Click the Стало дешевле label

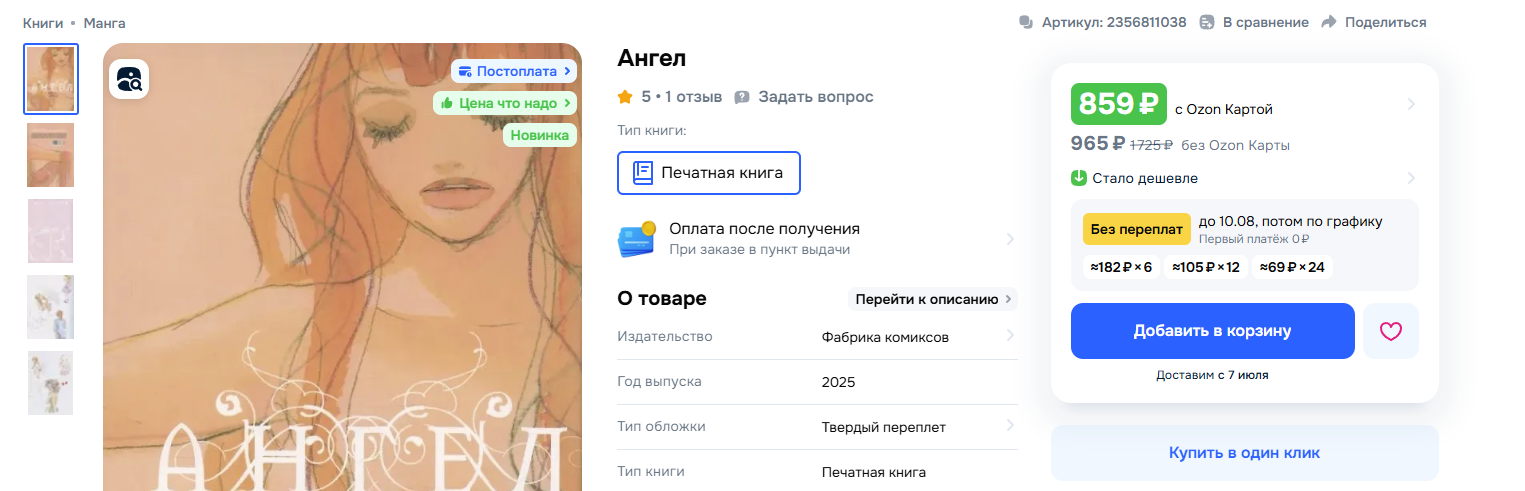[1145, 178]
